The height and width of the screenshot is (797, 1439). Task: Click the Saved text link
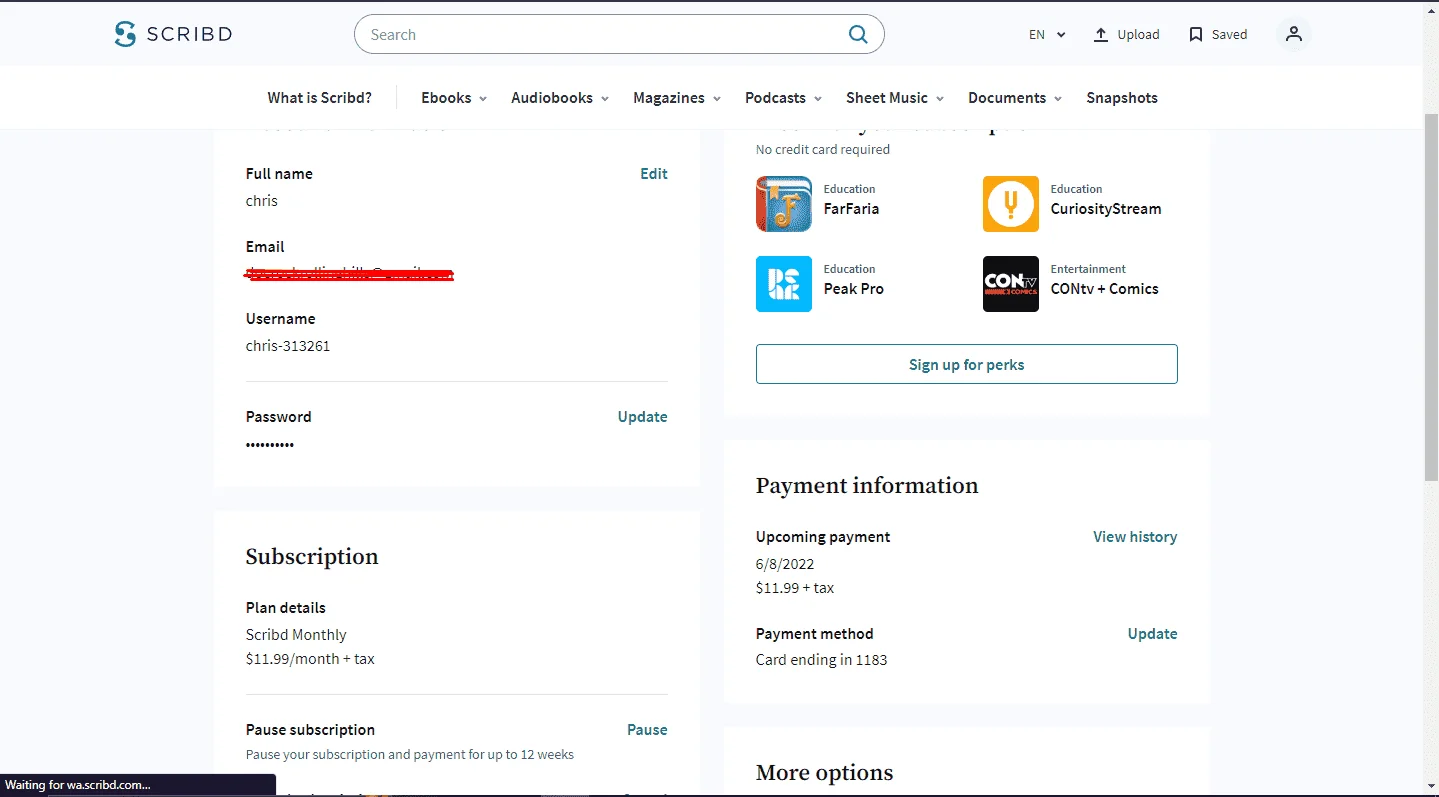1229,34
